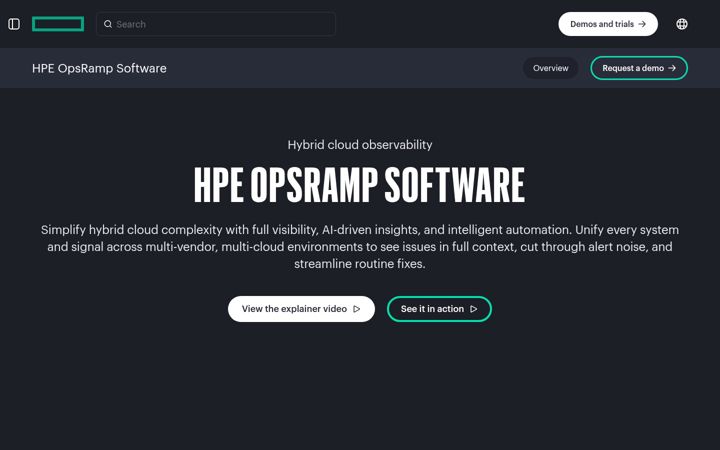Image resolution: width=720 pixels, height=450 pixels.
Task: Play View the explainer video
Action: 301,309
